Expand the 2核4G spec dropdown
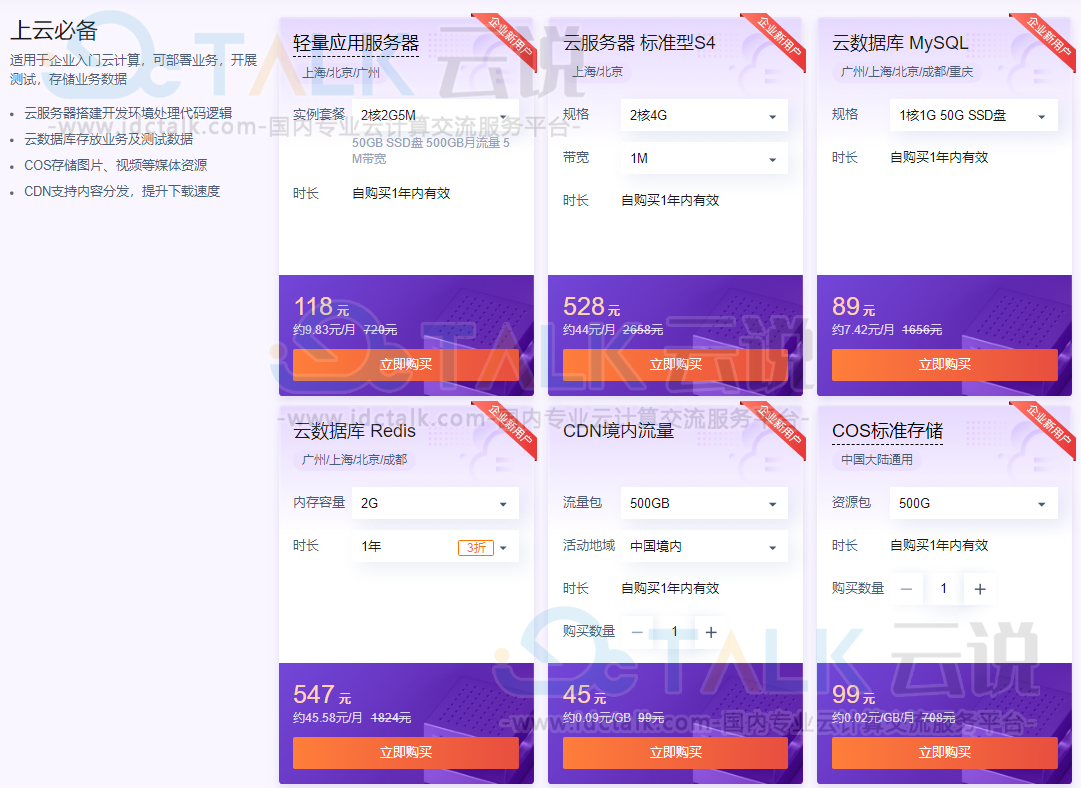Viewport: 1081px width, 788px height. pos(704,115)
